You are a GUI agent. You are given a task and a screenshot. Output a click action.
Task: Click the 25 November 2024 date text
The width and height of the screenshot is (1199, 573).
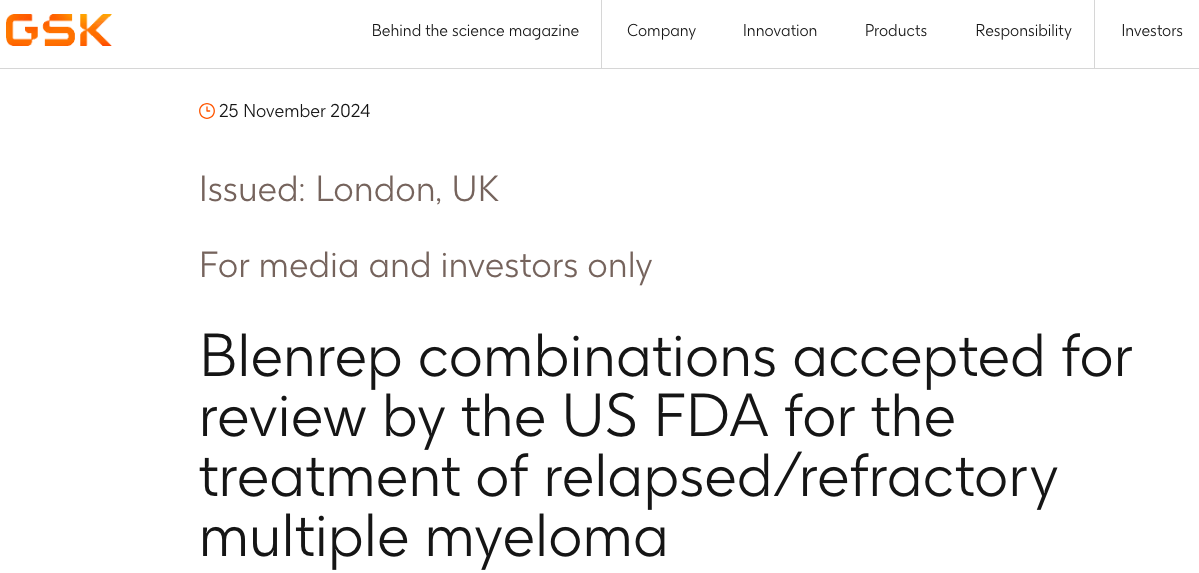click(x=294, y=112)
